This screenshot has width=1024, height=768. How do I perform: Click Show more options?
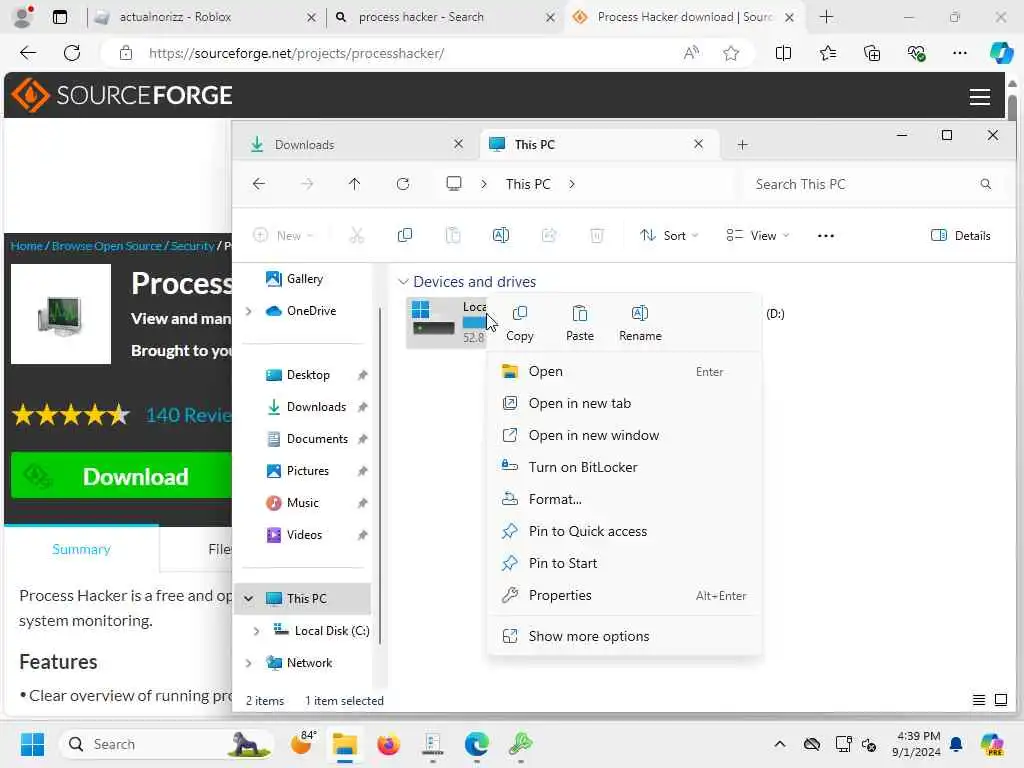(x=624, y=636)
